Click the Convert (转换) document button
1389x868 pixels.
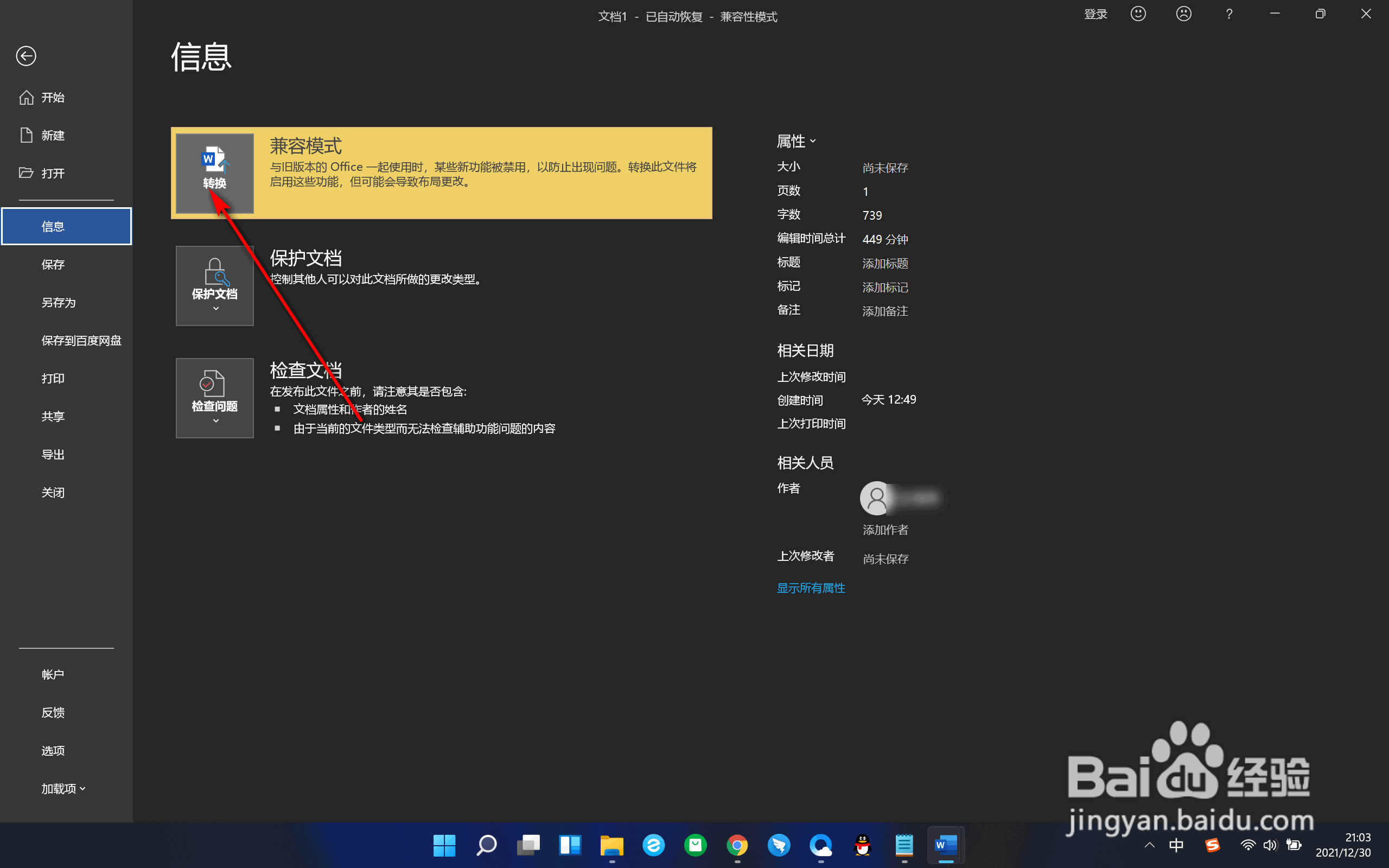pyautogui.click(x=215, y=173)
